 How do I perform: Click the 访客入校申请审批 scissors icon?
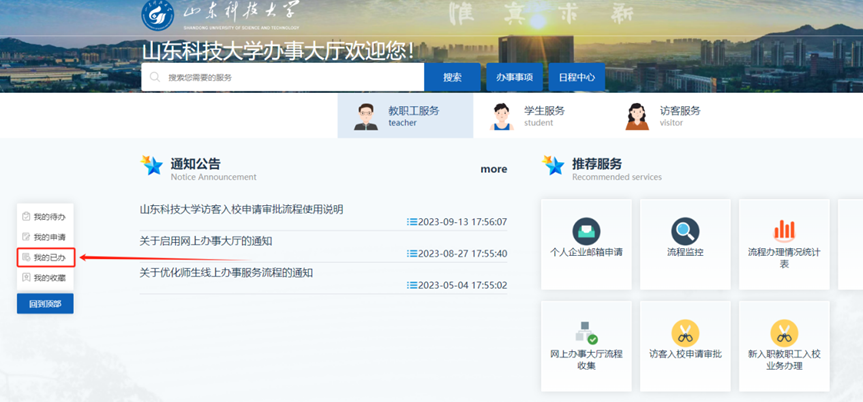685,333
